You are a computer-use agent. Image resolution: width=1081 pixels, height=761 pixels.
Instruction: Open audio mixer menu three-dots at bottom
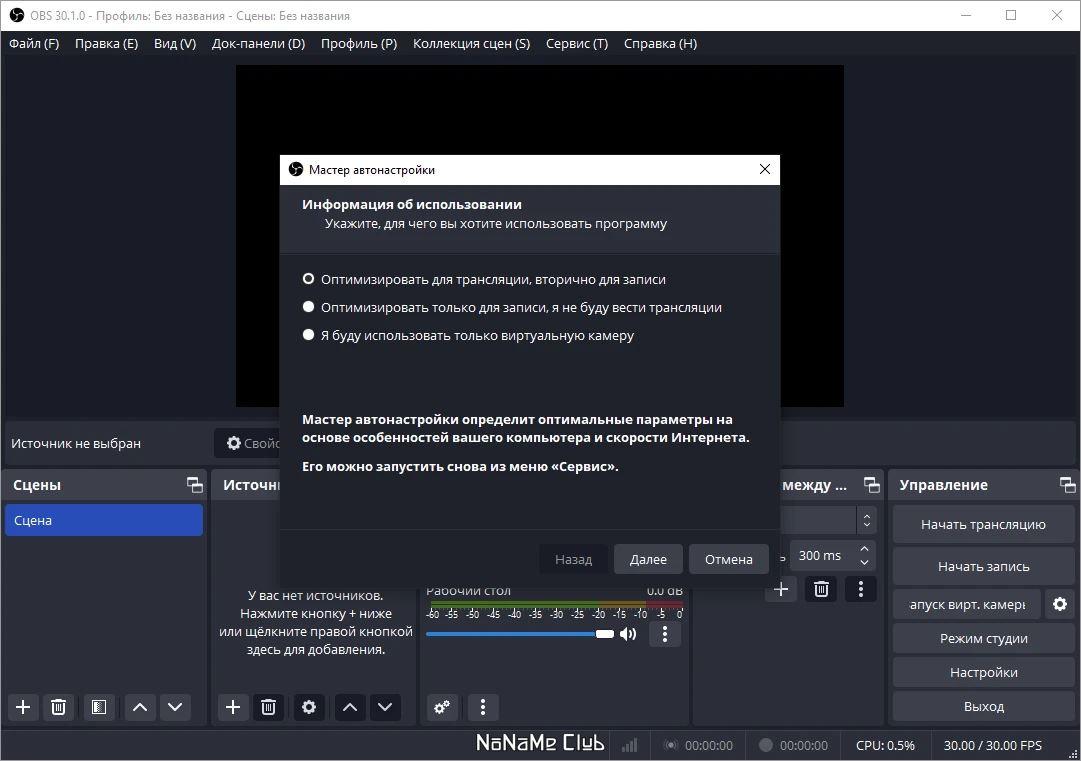click(x=483, y=707)
